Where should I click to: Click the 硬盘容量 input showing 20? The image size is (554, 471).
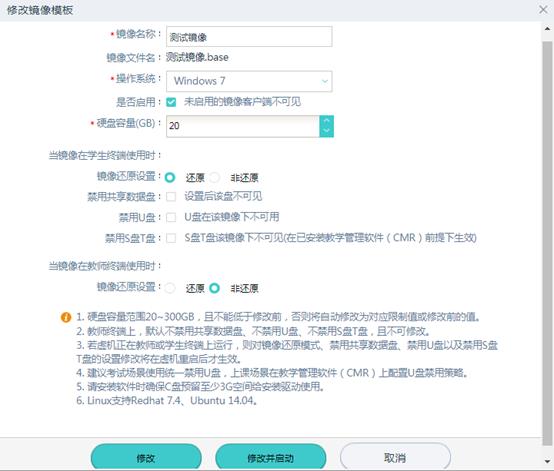243,126
